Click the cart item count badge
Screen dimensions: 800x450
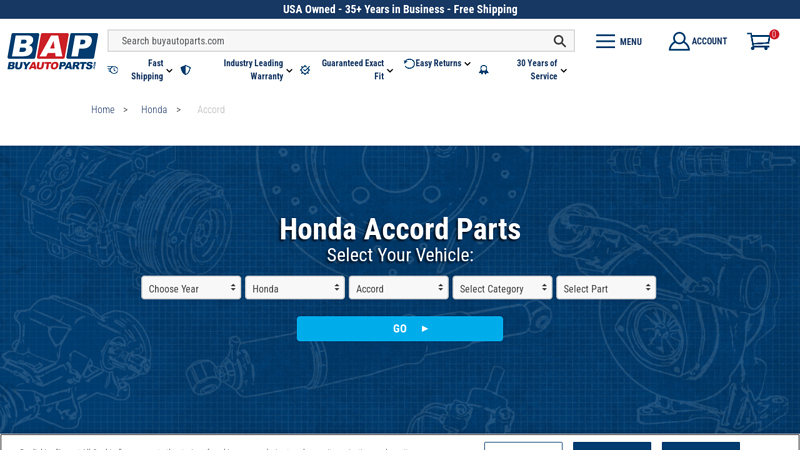click(x=774, y=34)
